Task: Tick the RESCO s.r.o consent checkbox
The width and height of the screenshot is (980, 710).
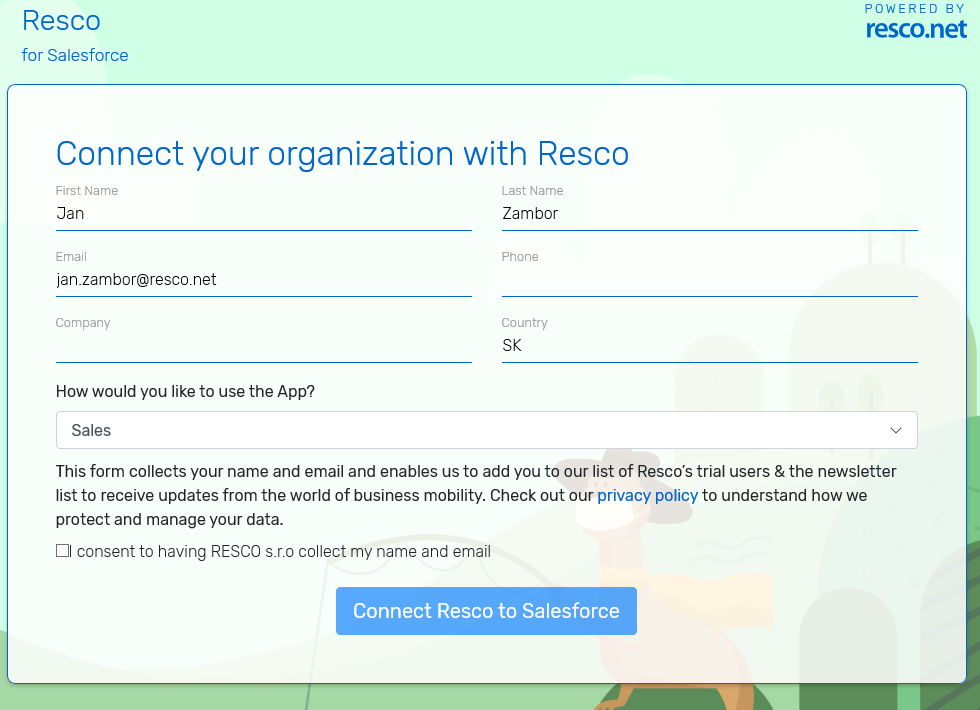Action: point(63,551)
